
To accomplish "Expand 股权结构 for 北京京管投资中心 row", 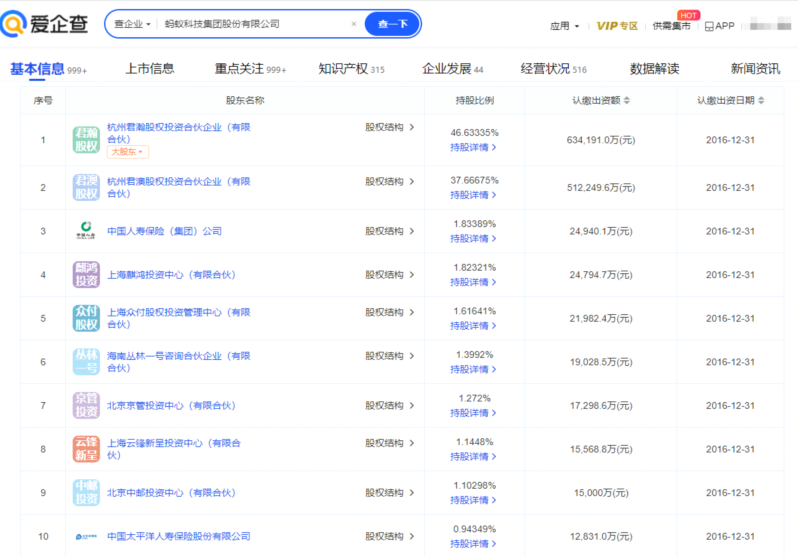I will coord(389,405).
